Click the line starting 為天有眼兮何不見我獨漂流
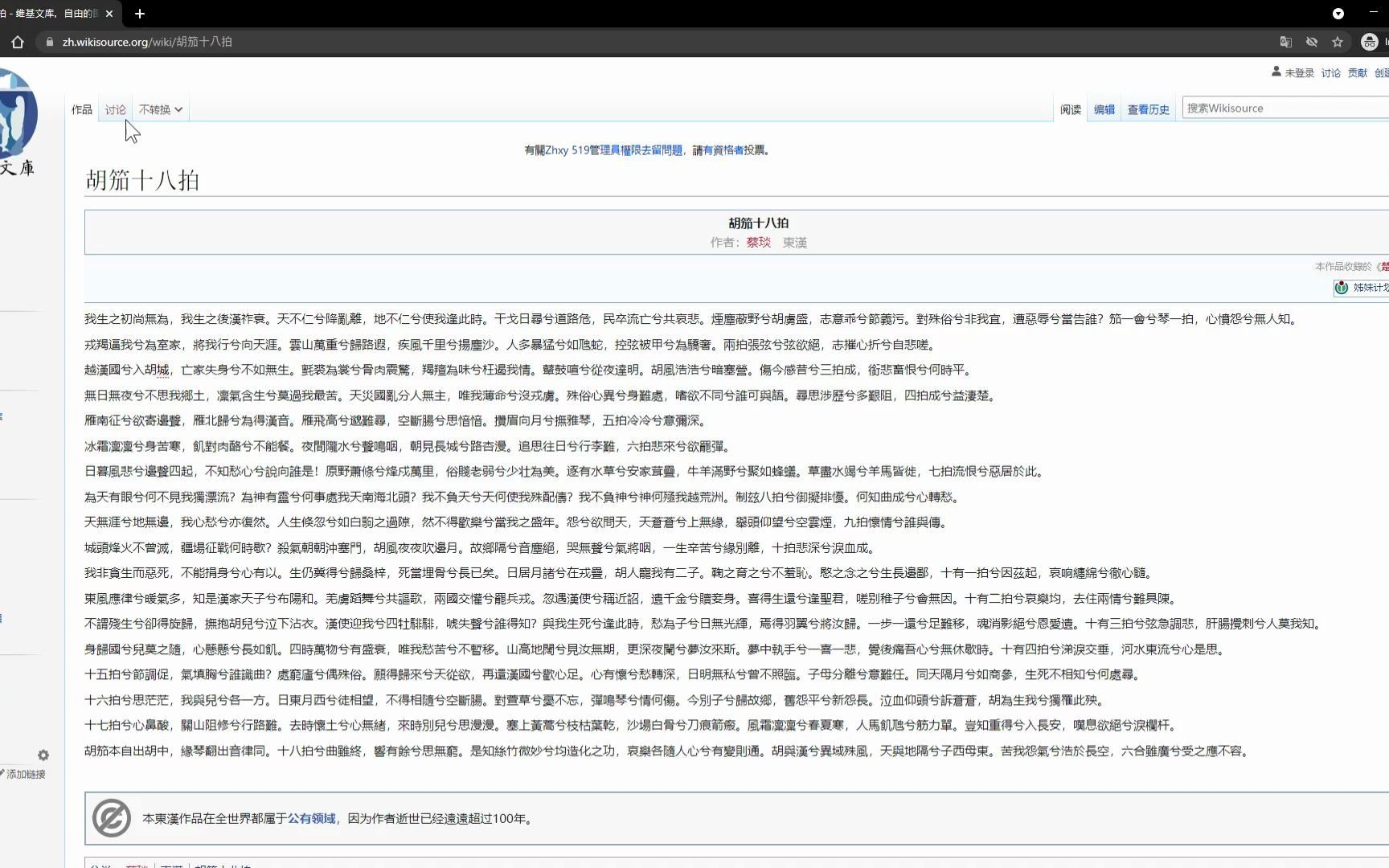The height and width of the screenshot is (868, 1389). [523, 497]
